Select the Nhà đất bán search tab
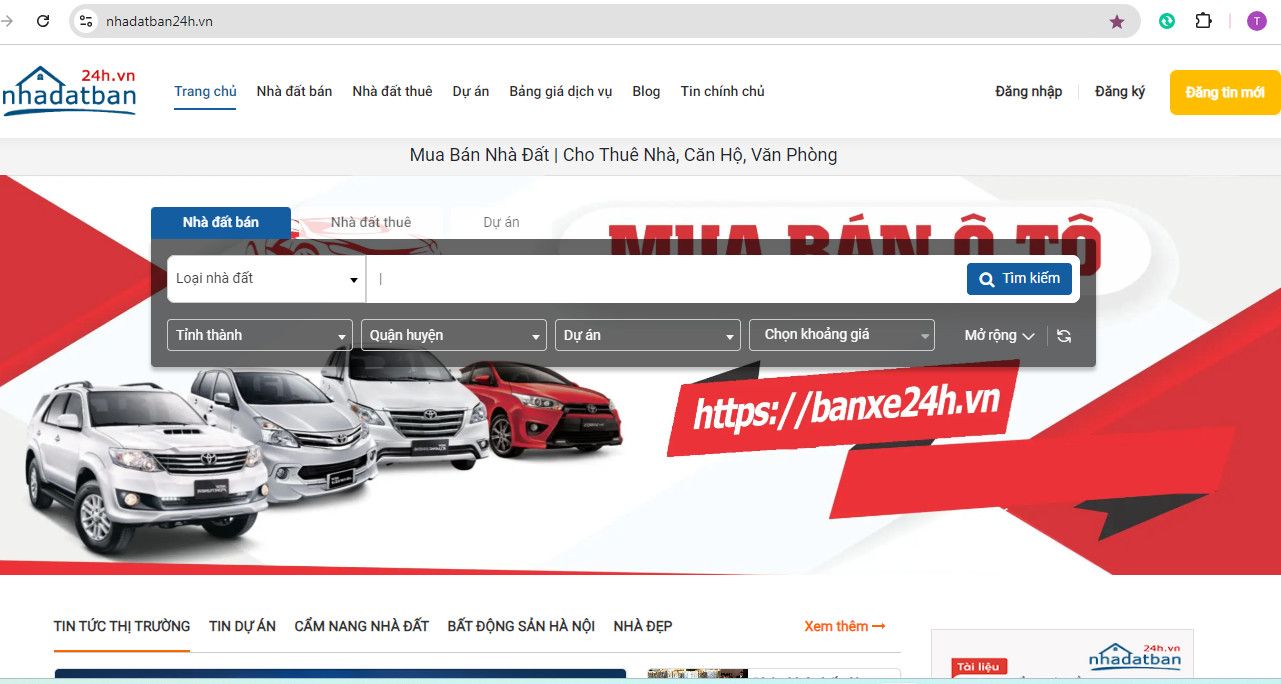This screenshot has width=1281, height=684. pyautogui.click(x=221, y=222)
